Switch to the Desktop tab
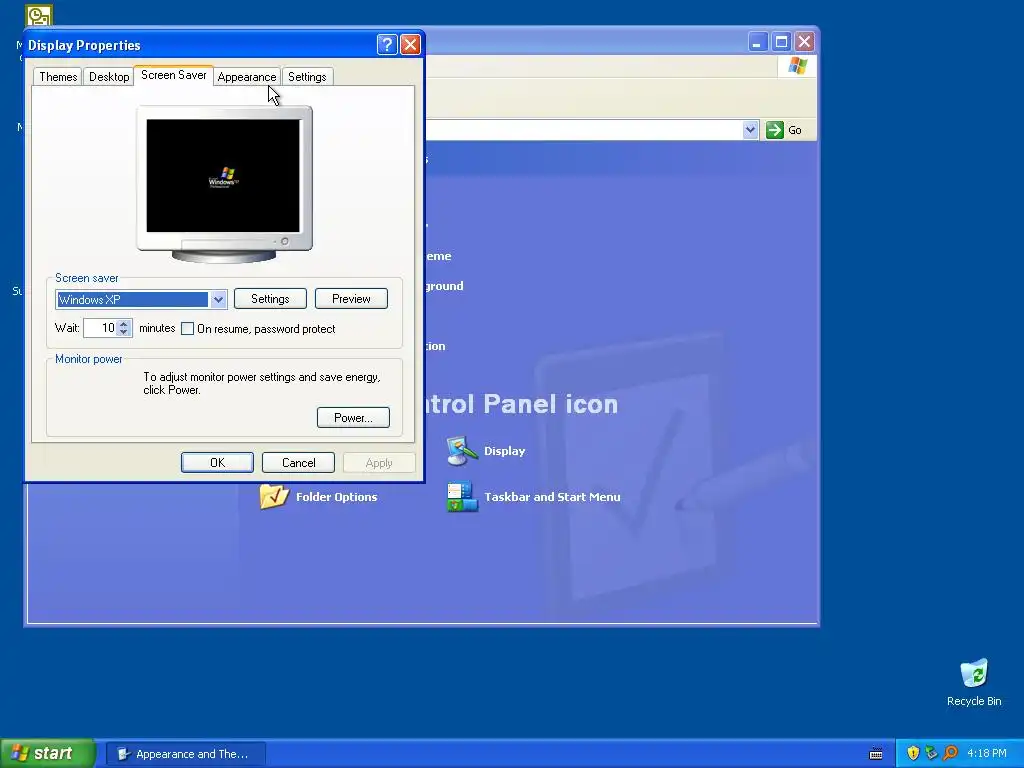 [109, 77]
